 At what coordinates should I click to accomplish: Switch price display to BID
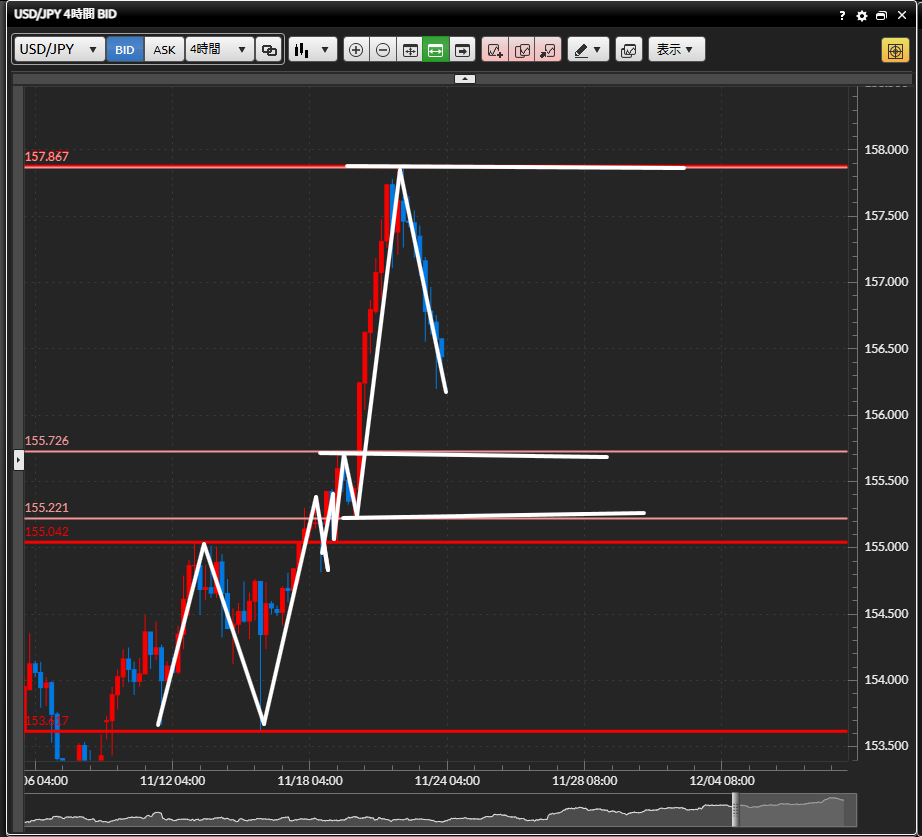(125, 50)
